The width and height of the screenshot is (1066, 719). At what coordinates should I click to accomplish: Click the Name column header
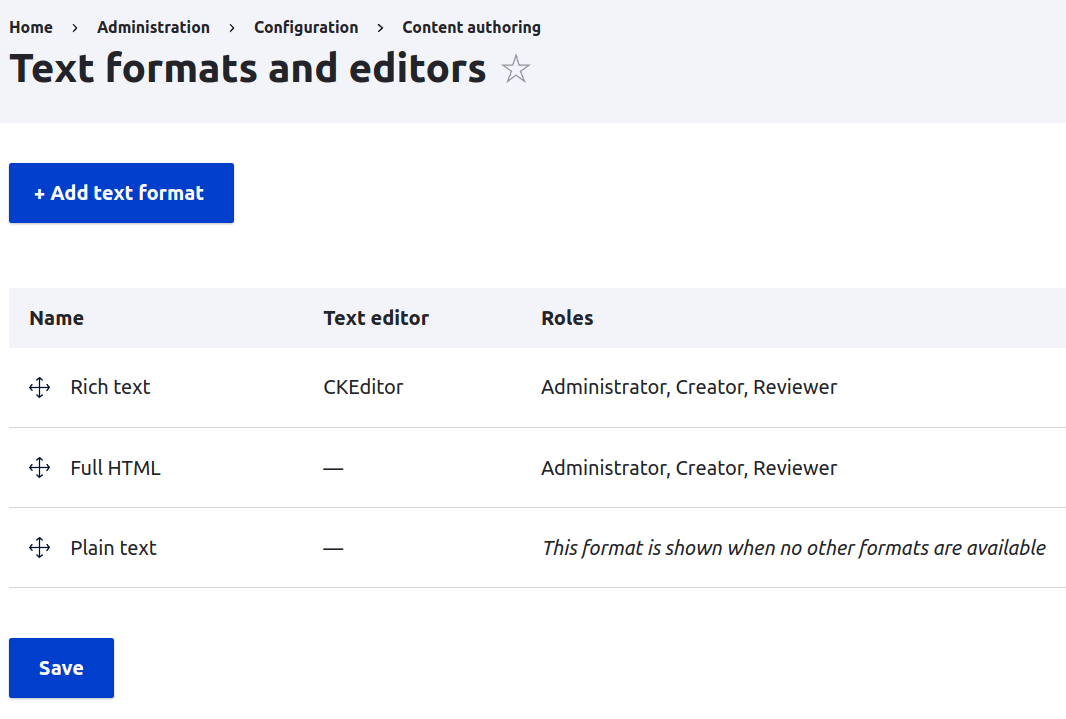coord(56,317)
